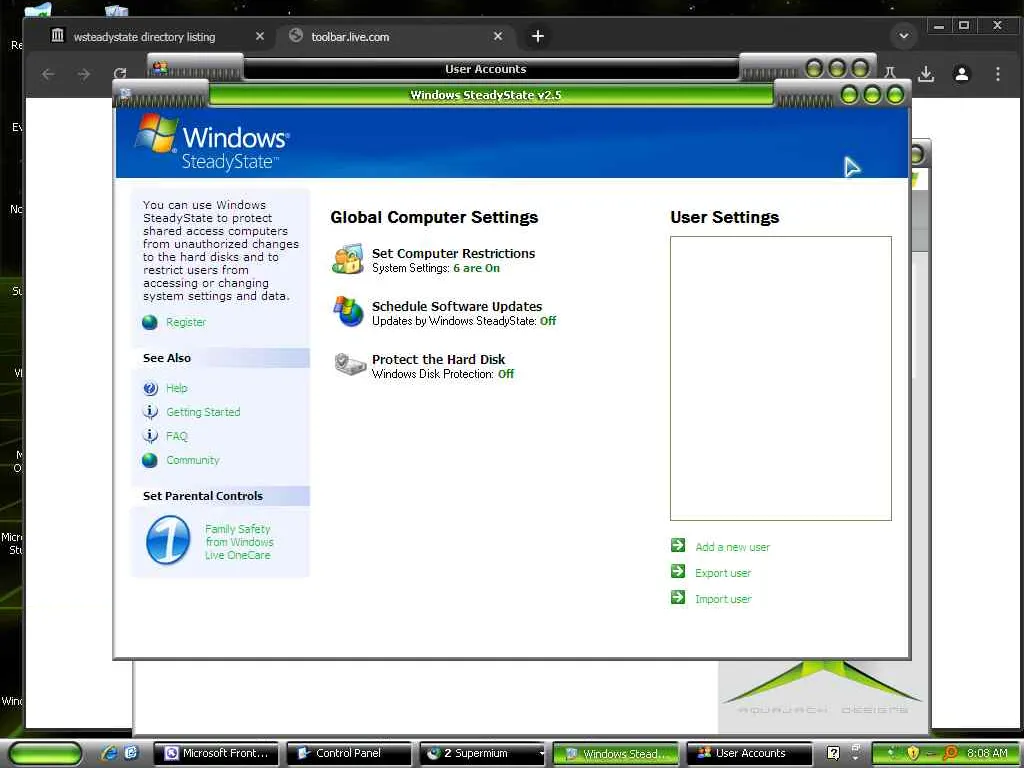This screenshot has width=1024, height=768.
Task: Click the OneCare number one icon
Action: tap(168, 540)
